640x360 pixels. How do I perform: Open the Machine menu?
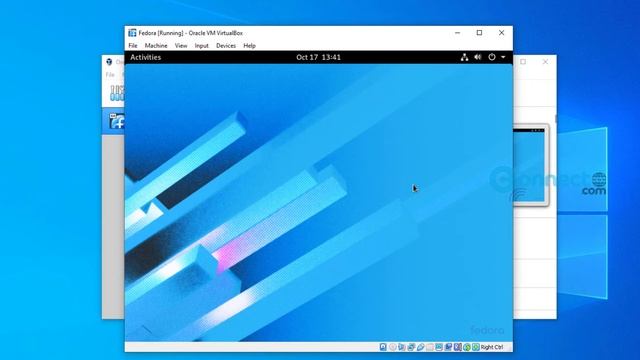pos(156,46)
